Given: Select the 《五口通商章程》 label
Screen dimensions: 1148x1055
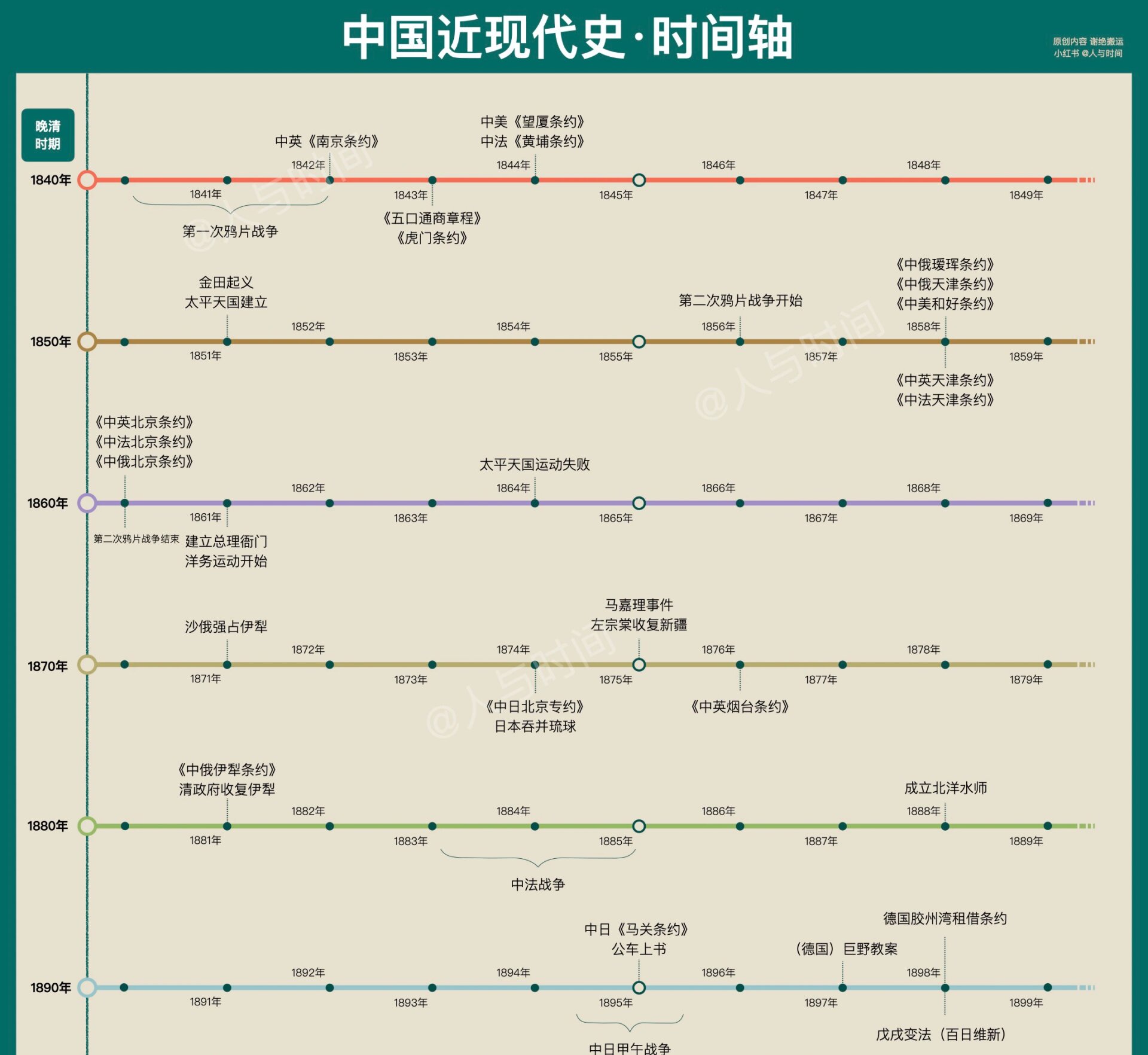Looking at the screenshot, I should coord(432,218).
